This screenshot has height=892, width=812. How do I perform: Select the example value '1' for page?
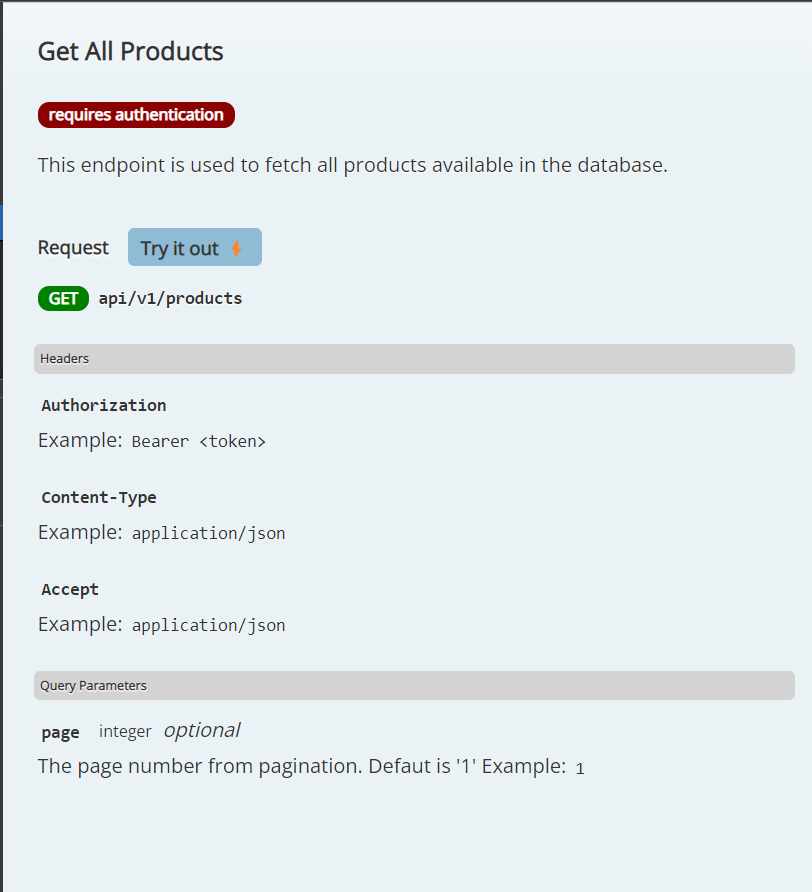coord(580,767)
